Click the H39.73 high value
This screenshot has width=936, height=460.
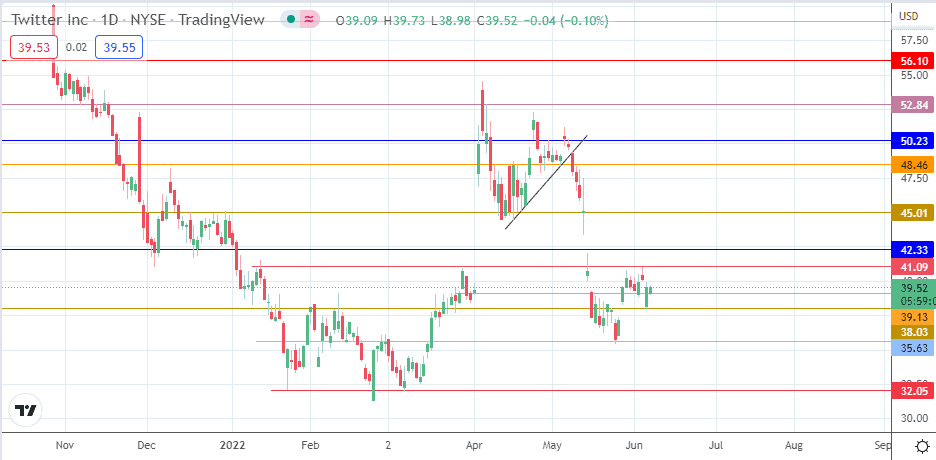[x=404, y=21]
